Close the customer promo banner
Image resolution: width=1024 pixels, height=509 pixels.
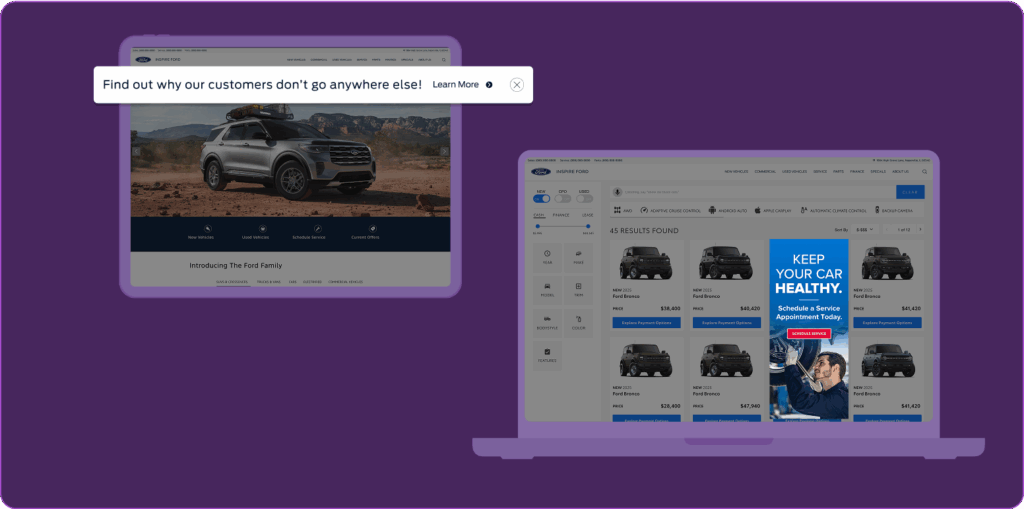pyautogui.click(x=517, y=84)
